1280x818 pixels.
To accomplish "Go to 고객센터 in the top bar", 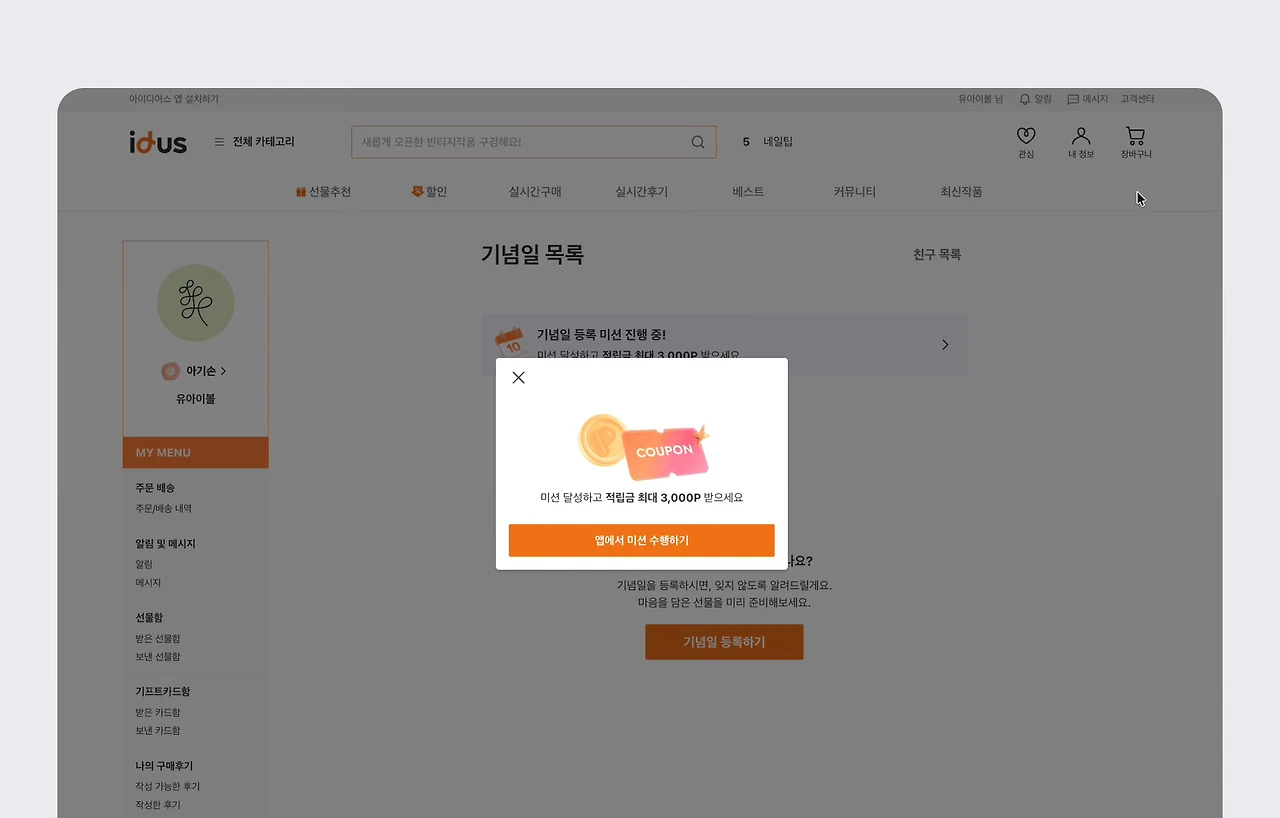I will point(1137,99).
